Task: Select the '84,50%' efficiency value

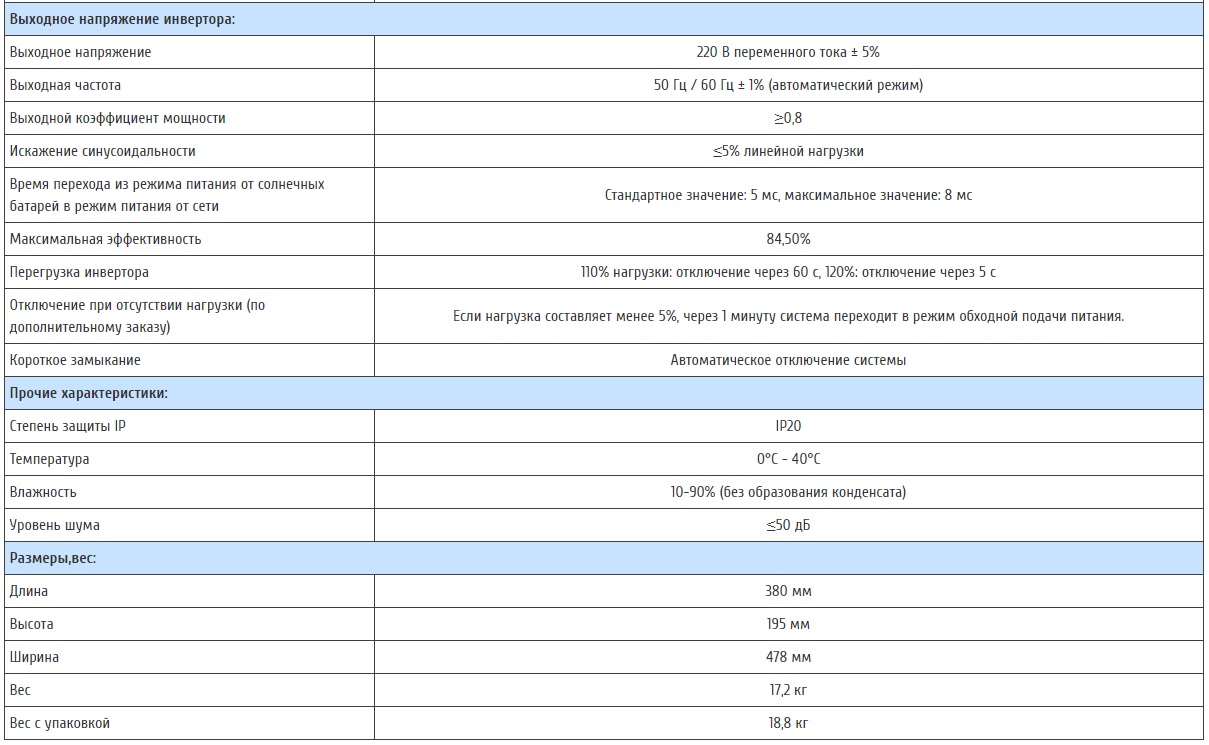Action: 788,239
